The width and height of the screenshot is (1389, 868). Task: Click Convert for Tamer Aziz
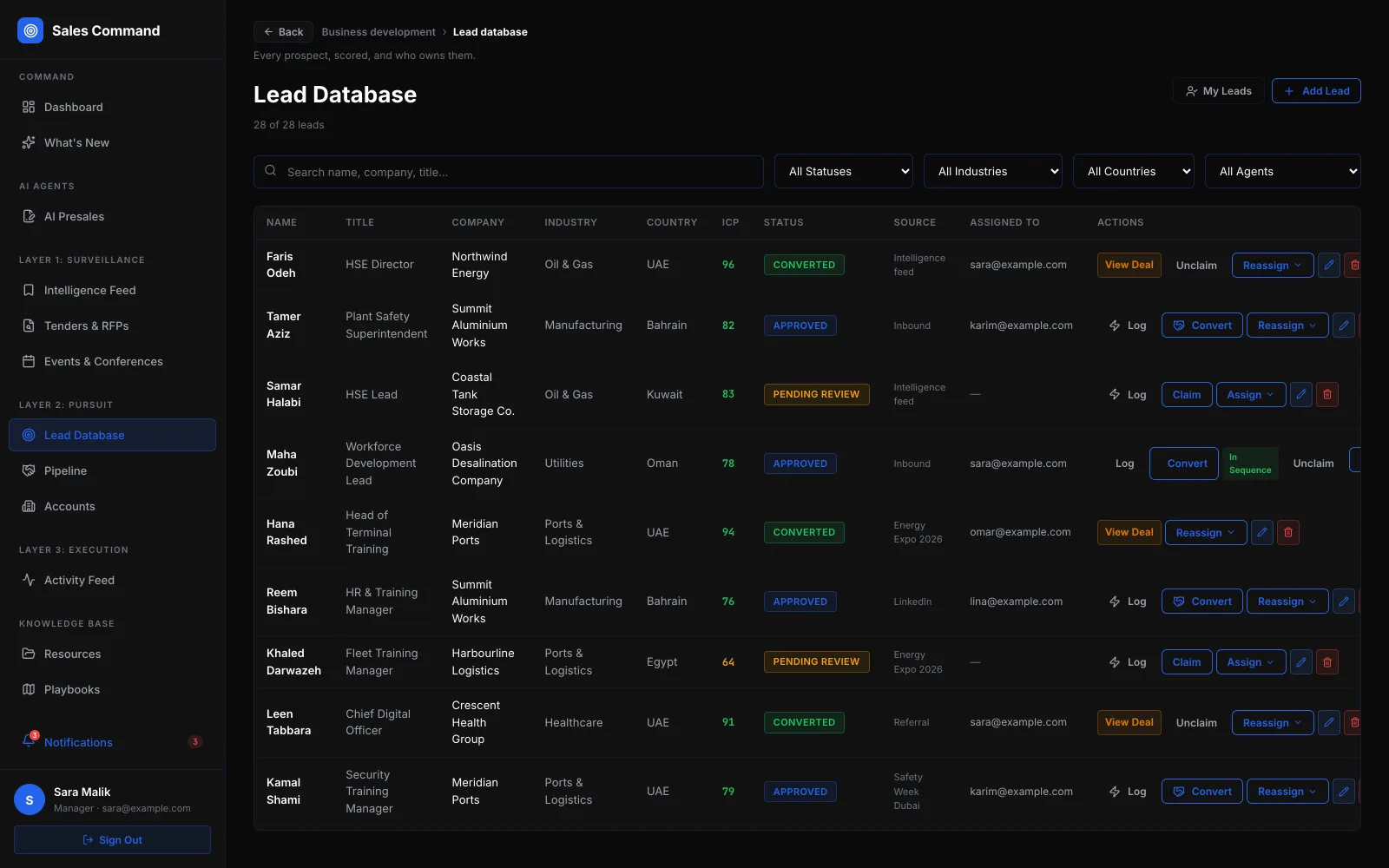click(1201, 325)
